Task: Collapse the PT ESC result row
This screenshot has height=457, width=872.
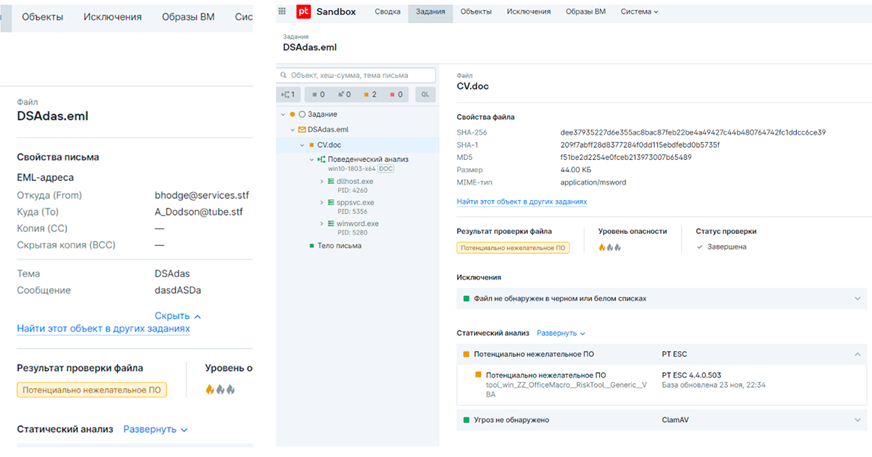Action: point(857,354)
